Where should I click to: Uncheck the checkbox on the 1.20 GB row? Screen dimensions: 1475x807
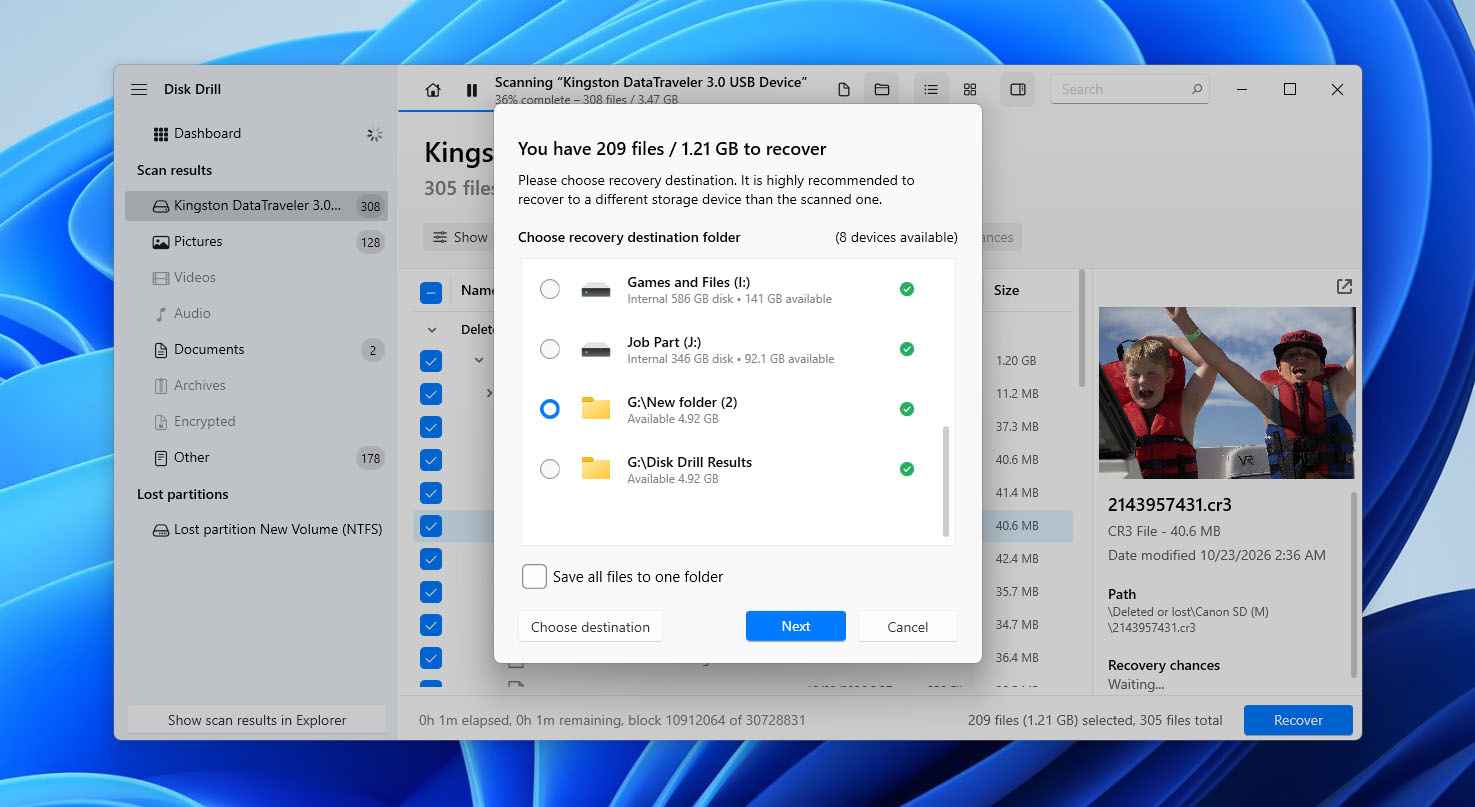pyautogui.click(x=431, y=361)
